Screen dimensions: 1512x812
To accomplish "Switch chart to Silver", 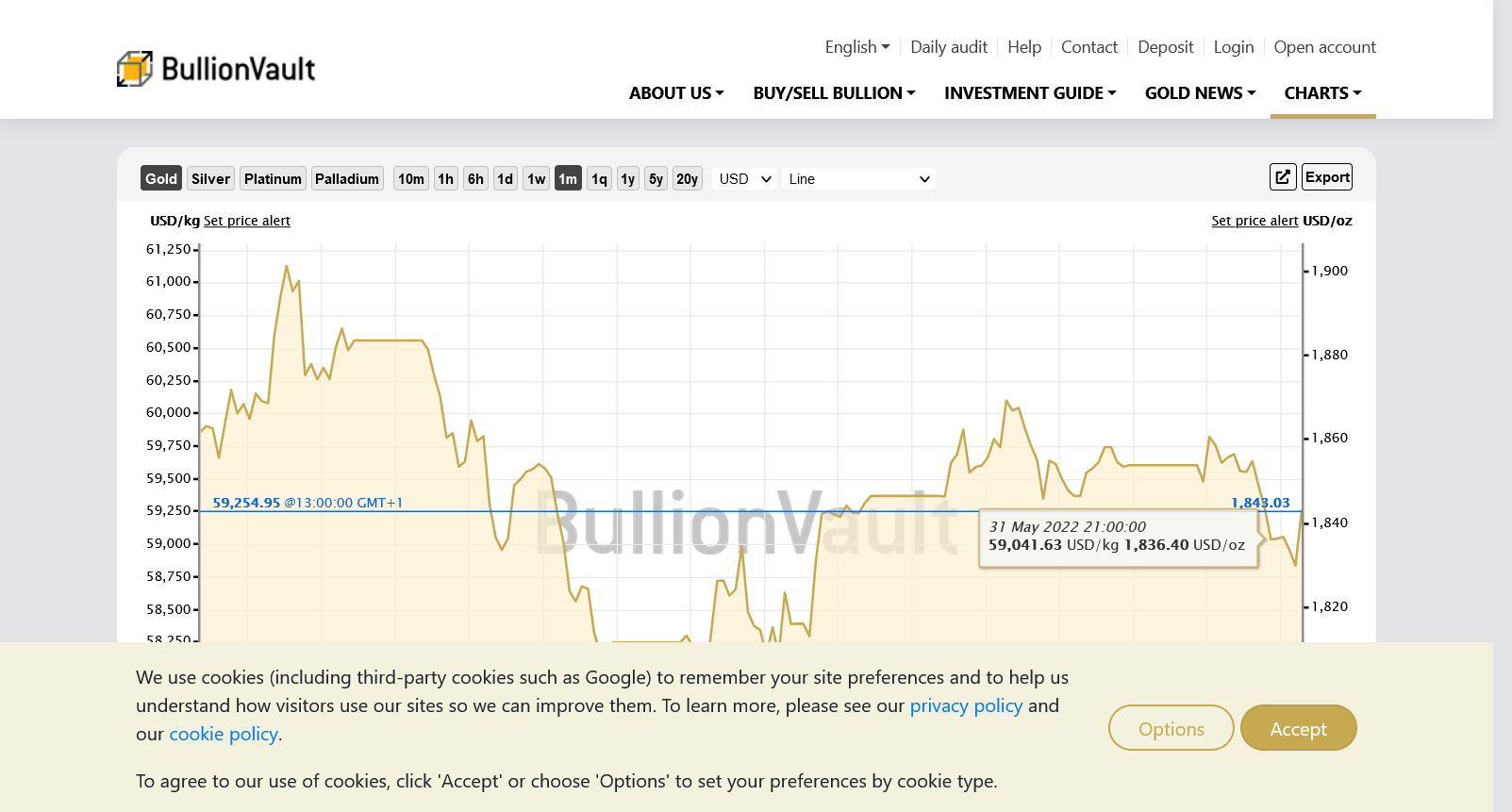I will point(210,179).
